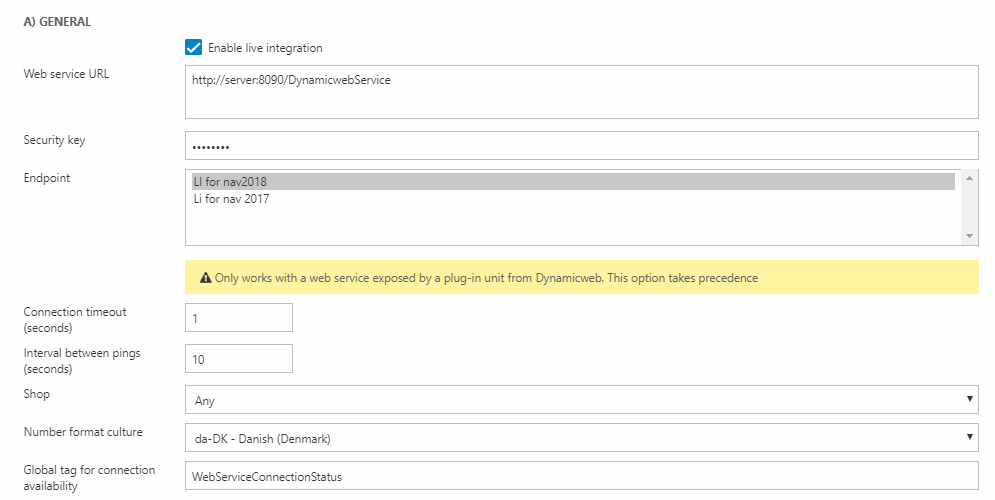Click the 'Number format culture' label
This screenshot has height=500, width=995.
click(x=83, y=432)
